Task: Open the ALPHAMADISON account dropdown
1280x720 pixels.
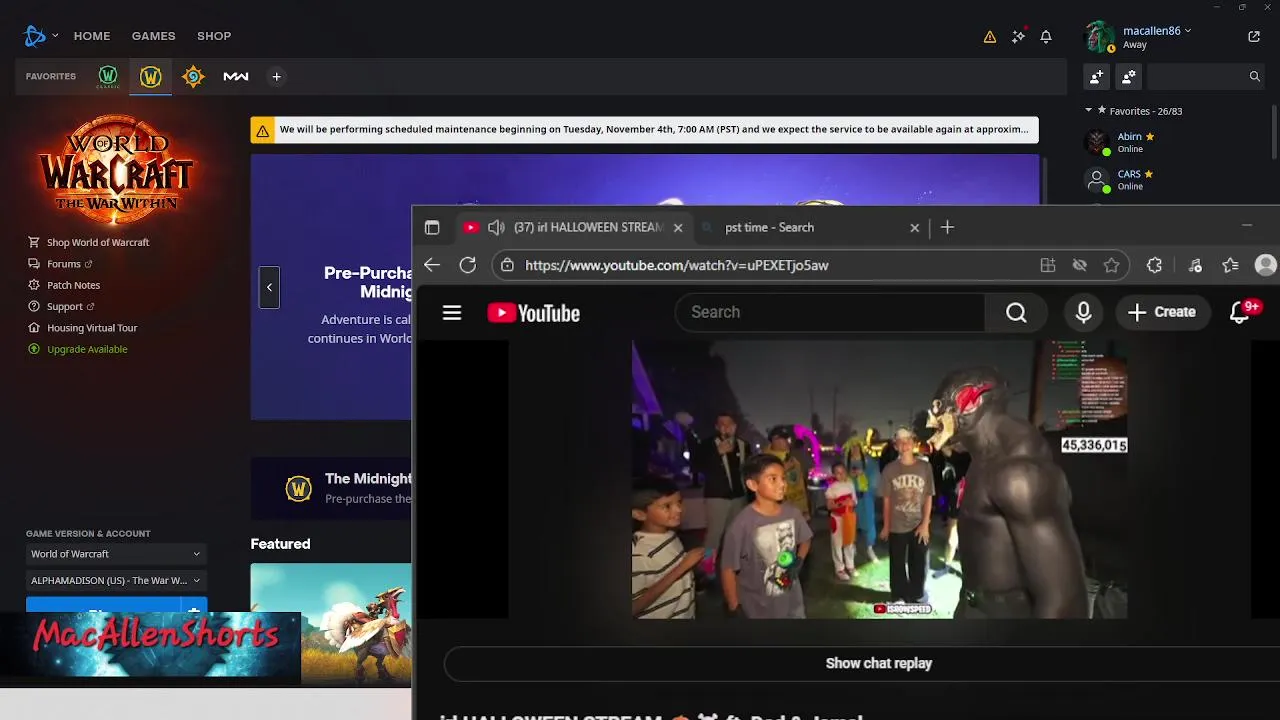Action: (x=115, y=580)
